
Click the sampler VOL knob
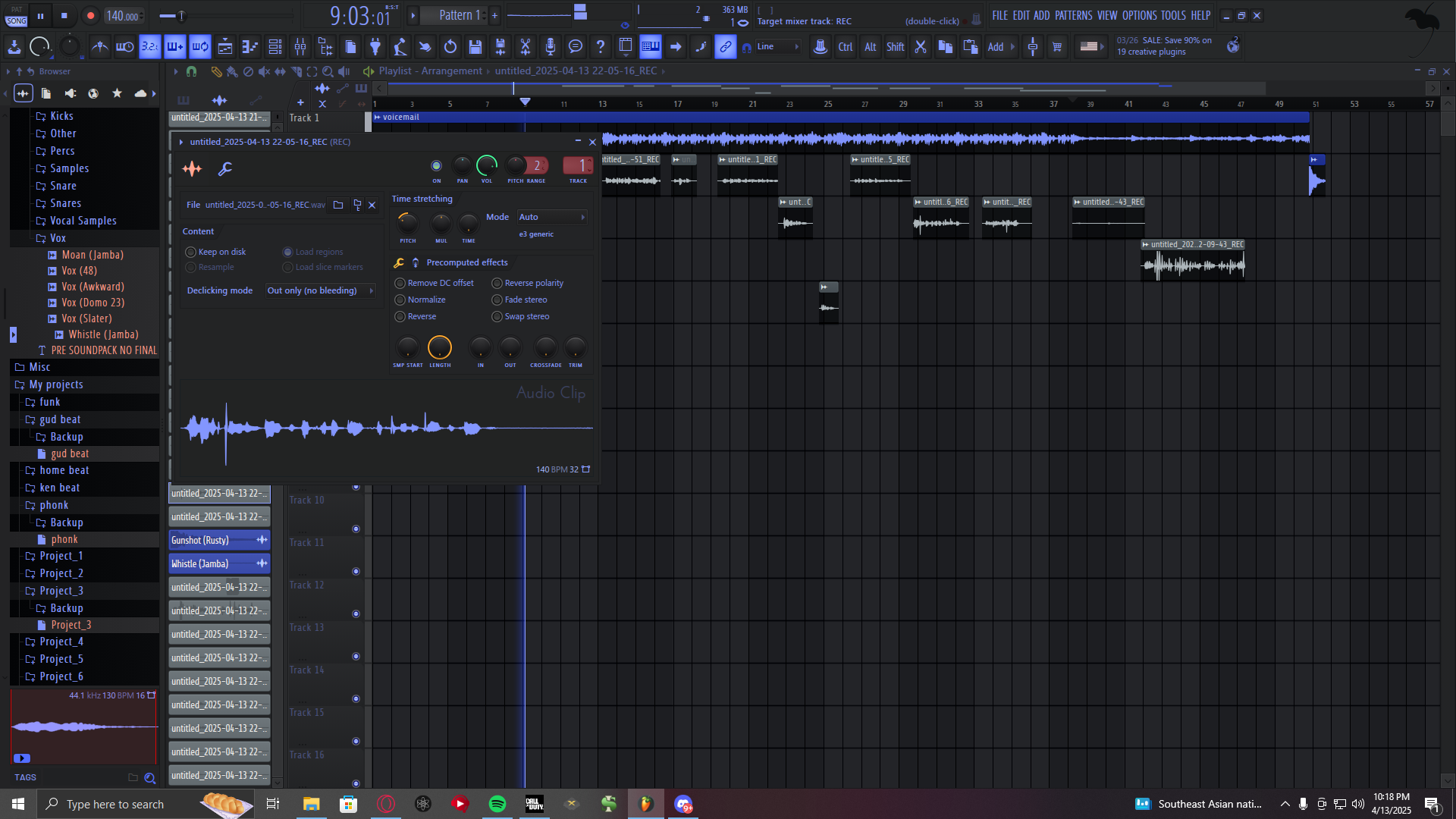(487, 165)
